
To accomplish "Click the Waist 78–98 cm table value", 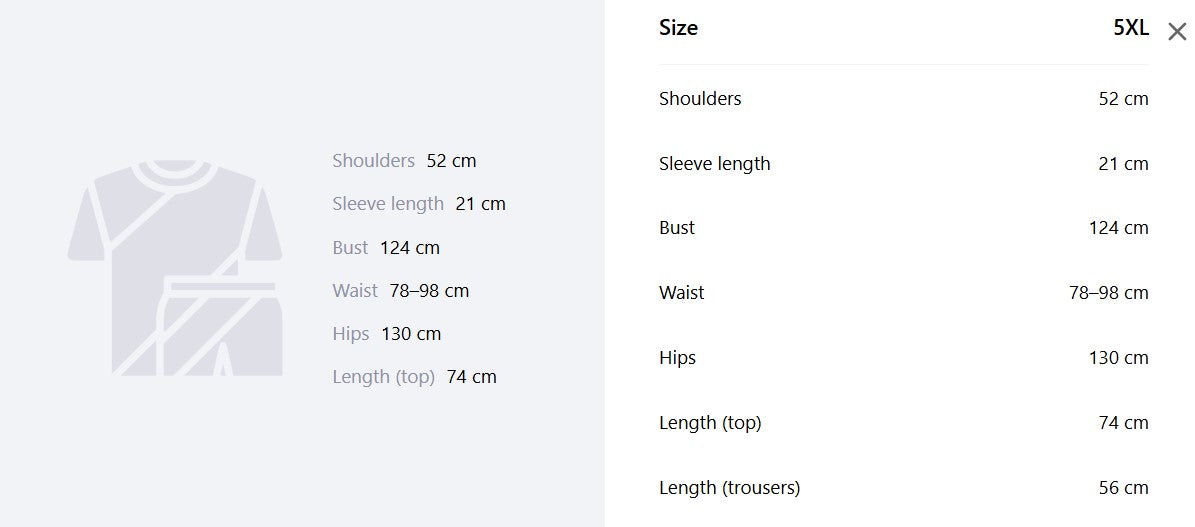I will click(x=1109, y=293).
